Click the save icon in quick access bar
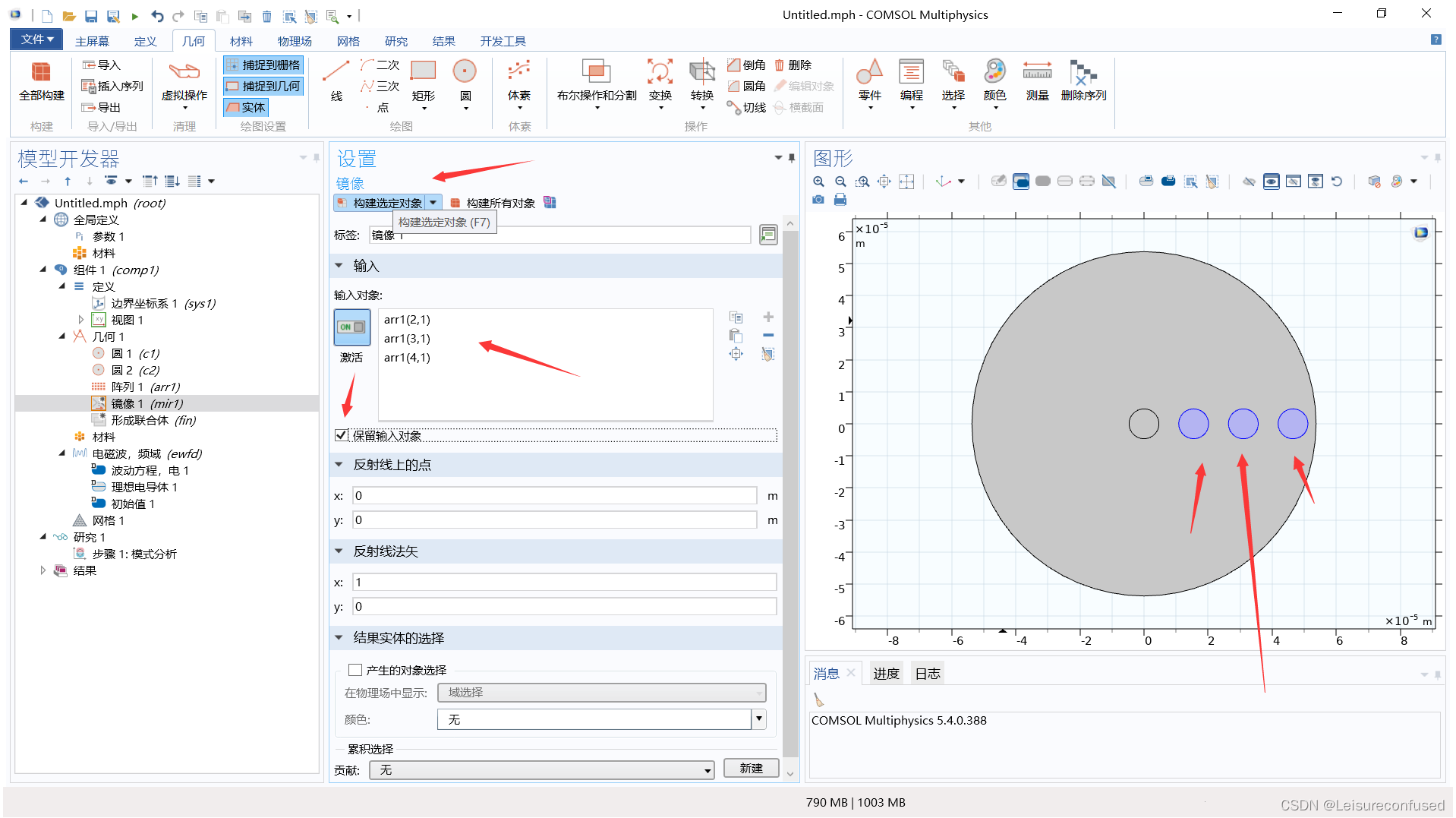The image size is (1456, 818). 91,16
